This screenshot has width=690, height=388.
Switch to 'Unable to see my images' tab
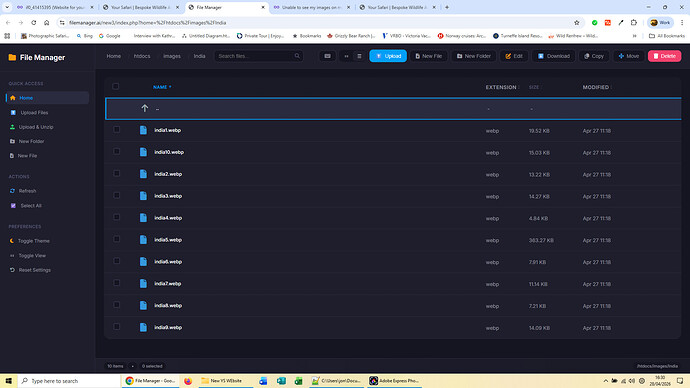(312, 7)
